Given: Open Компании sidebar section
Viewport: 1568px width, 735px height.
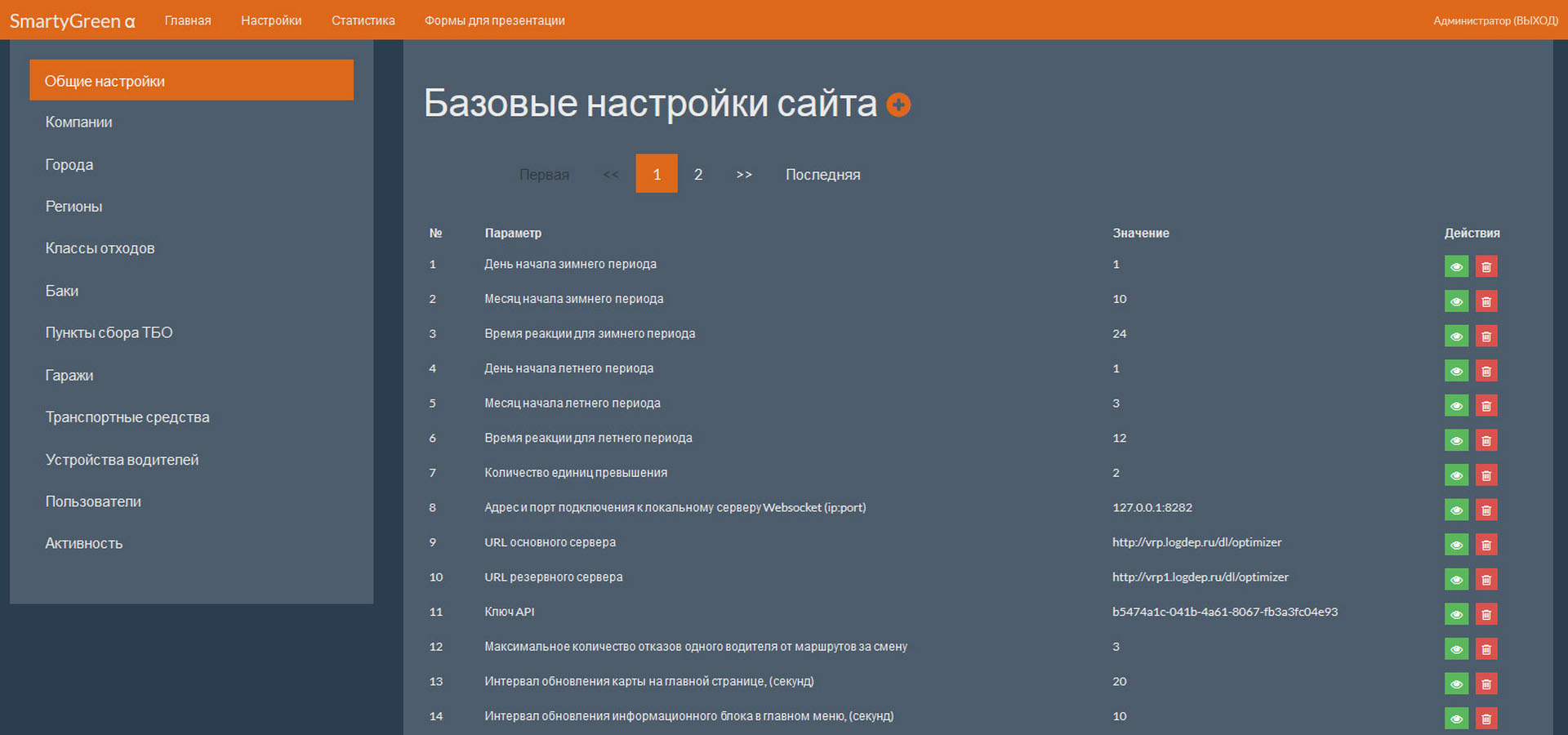Looking at the screenshot, I should (79, 122).
